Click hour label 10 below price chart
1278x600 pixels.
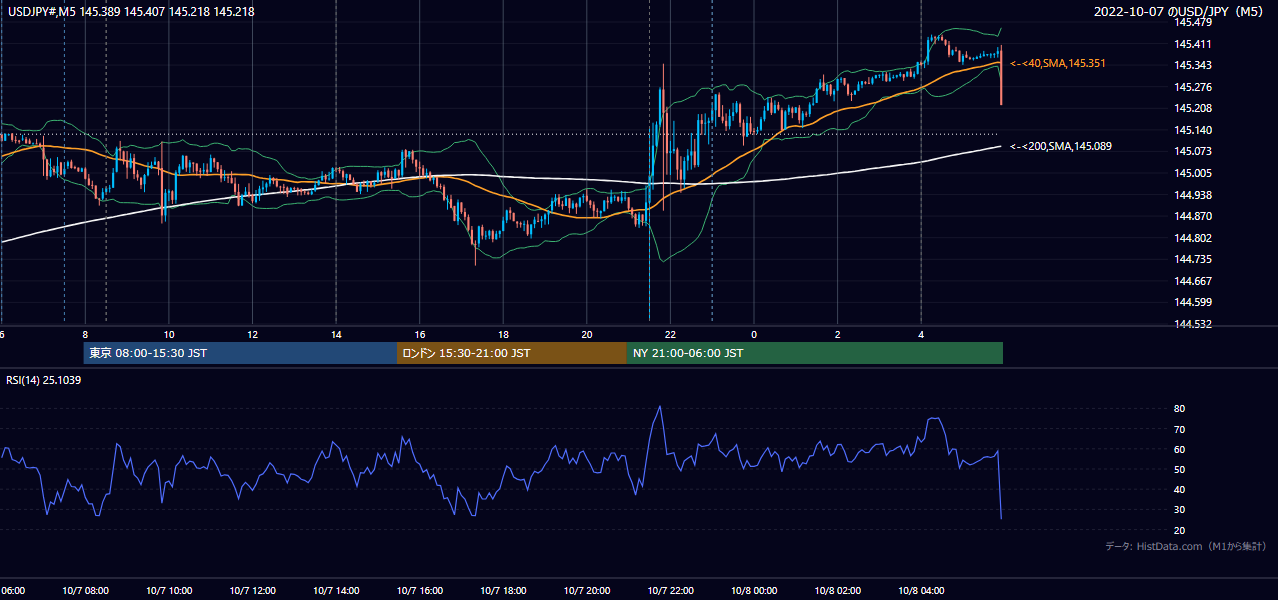[x=169, y=334]
